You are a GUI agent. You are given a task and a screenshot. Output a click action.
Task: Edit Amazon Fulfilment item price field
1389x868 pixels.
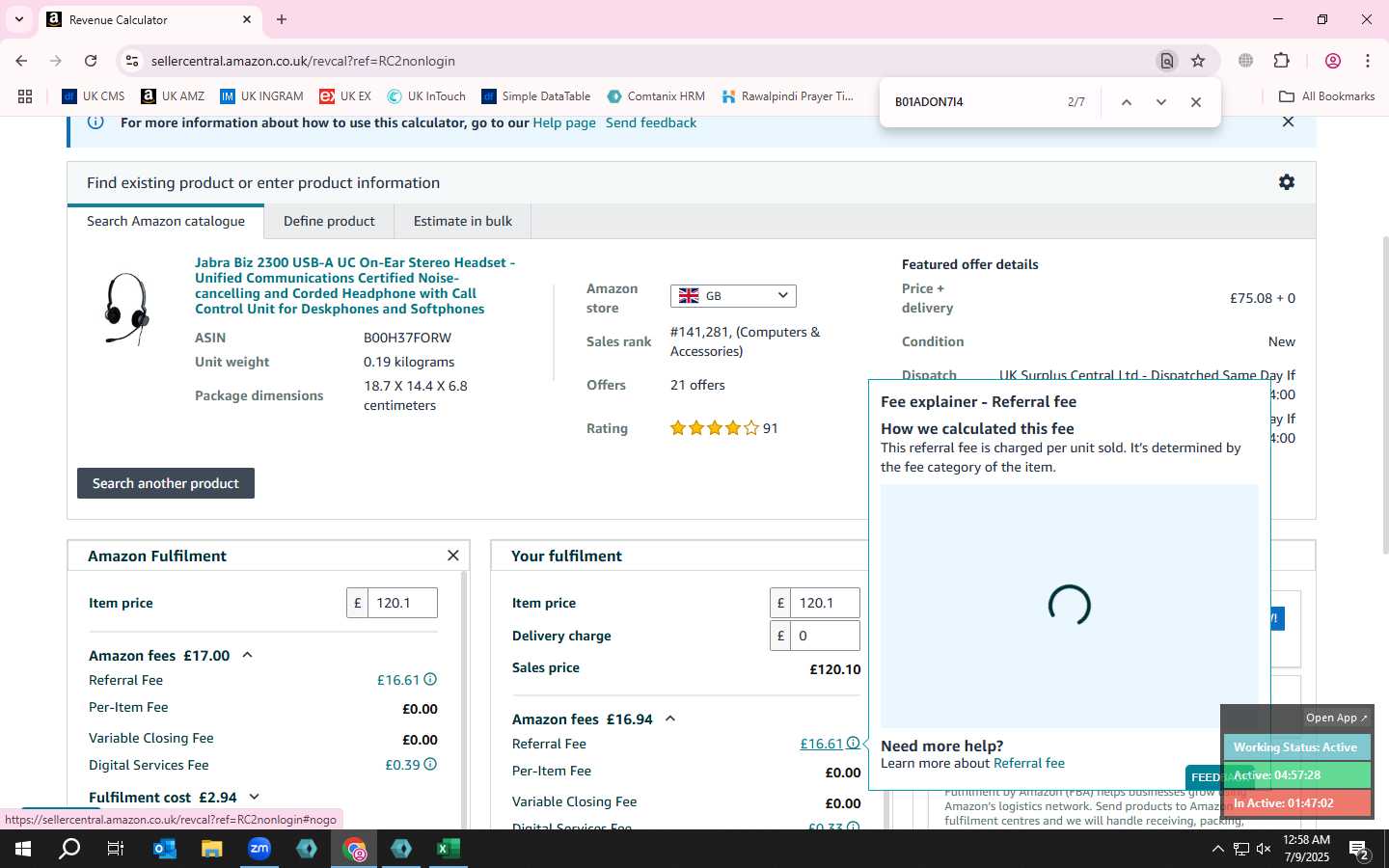(x=402, y=603)
